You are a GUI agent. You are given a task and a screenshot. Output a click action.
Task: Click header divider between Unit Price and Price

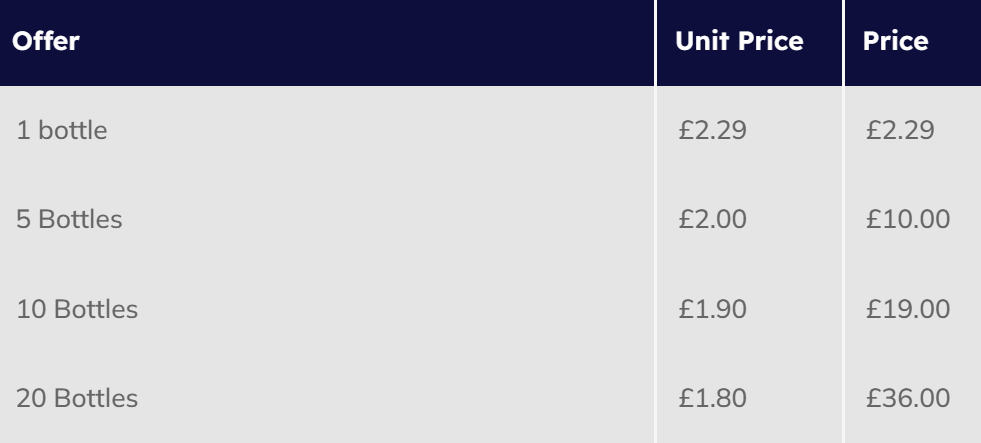pyautogui.click(x=844, y=43)
